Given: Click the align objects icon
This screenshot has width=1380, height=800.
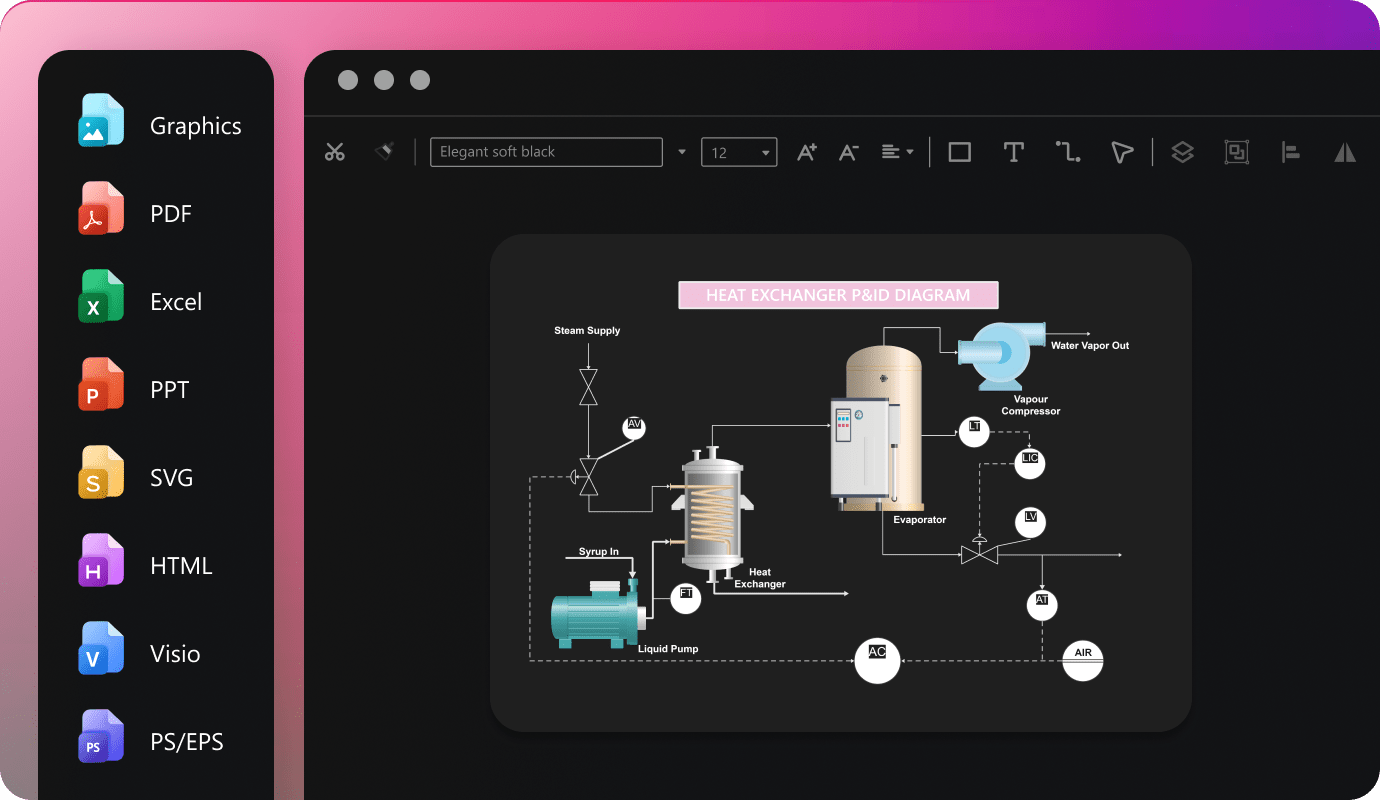Looking at the screenshot, I should (1290, 152).
